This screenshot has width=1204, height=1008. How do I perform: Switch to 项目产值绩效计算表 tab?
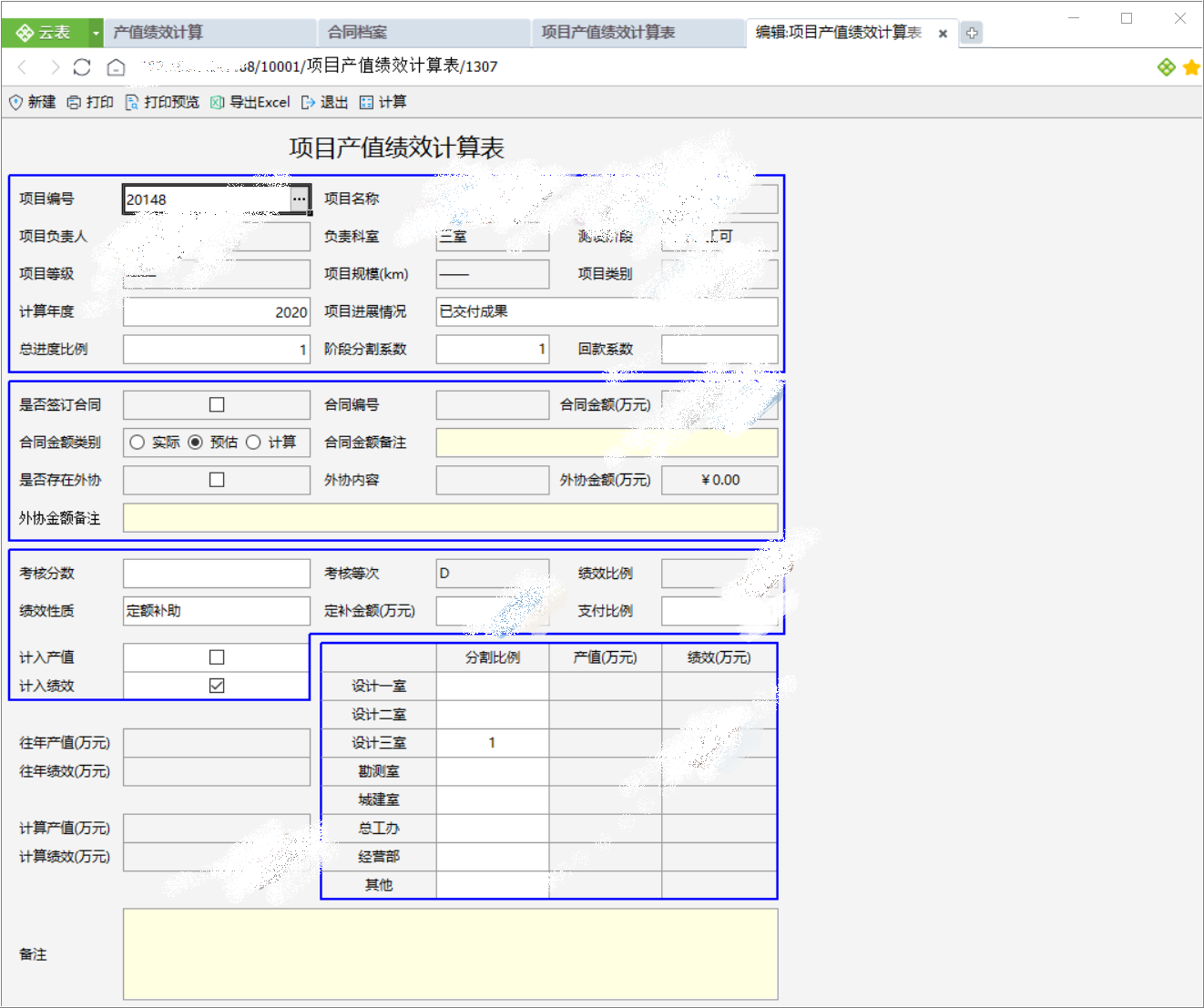(x=638, y=33)
